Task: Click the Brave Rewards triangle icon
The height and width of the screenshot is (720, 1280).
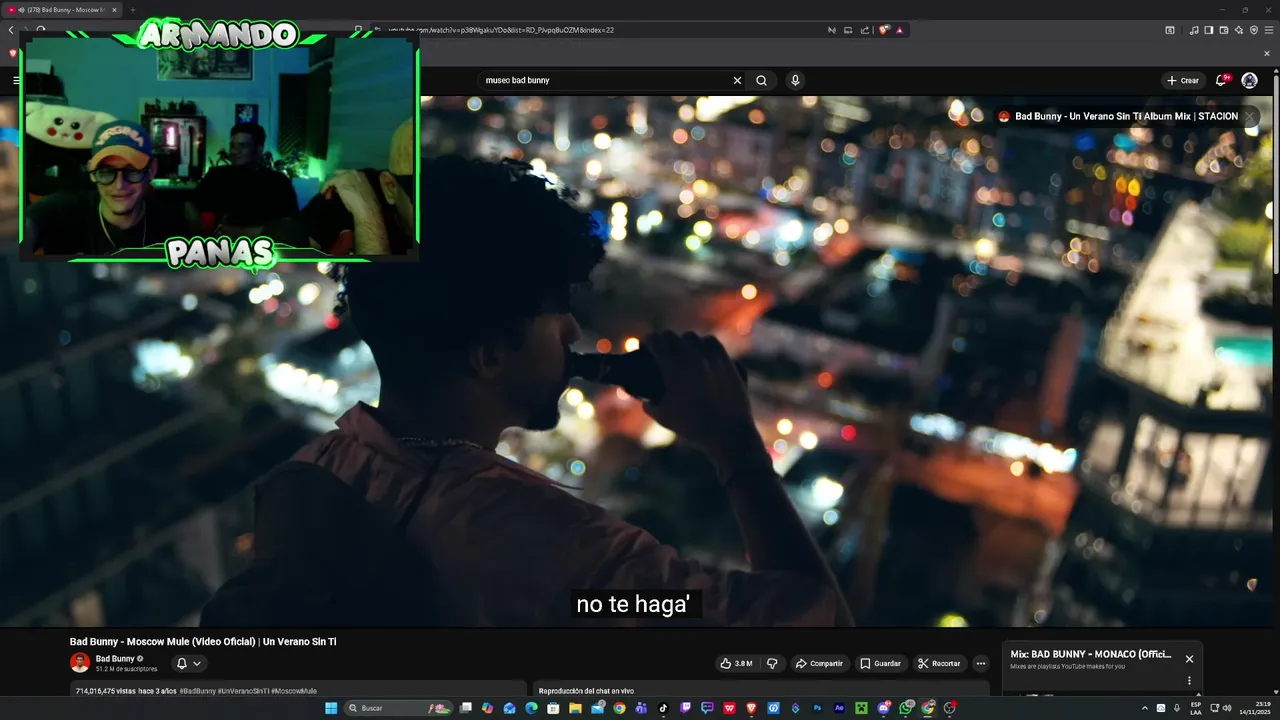Action: [x=900, y=30]
